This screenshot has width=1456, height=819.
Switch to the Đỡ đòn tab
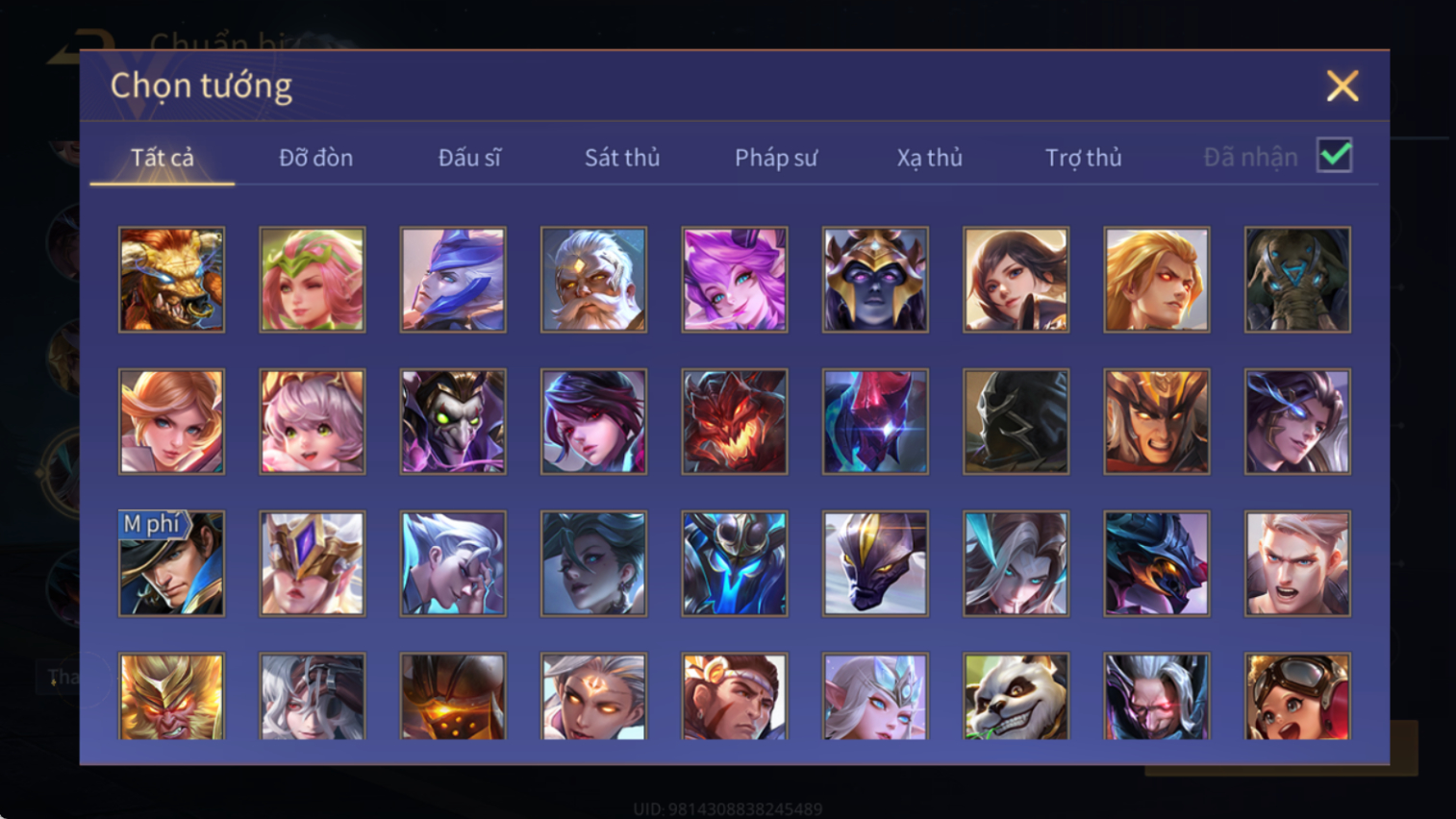(315, 158)
